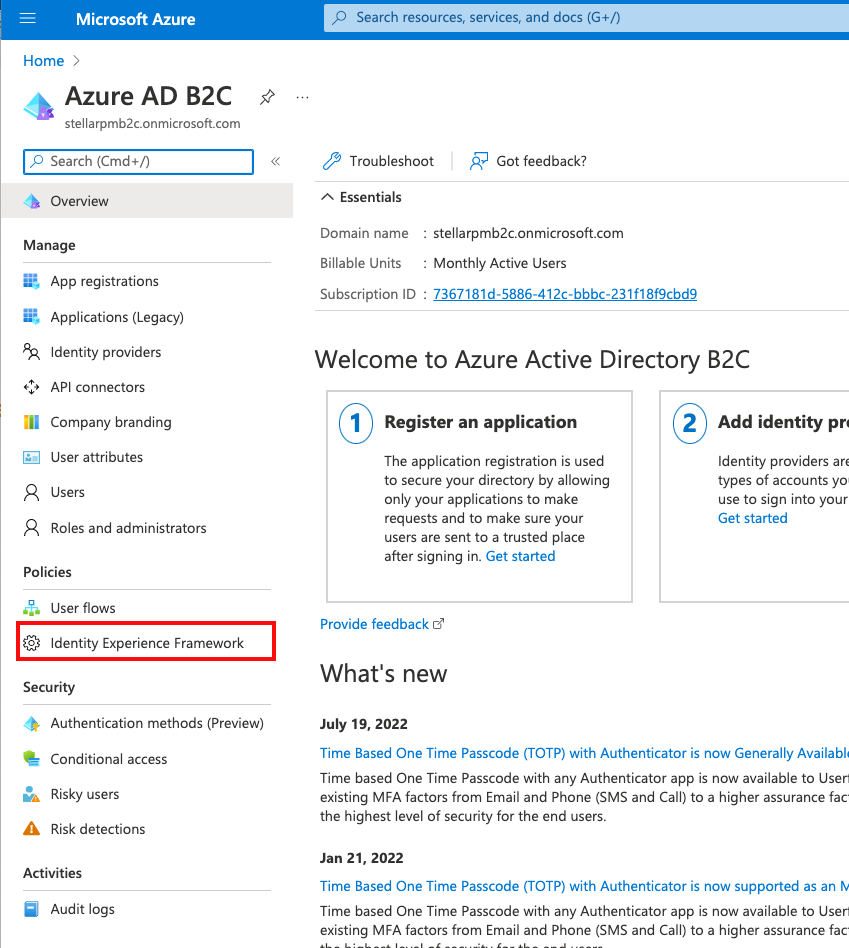Pin Azure AD B2C to dashboard

click(267, 97)
